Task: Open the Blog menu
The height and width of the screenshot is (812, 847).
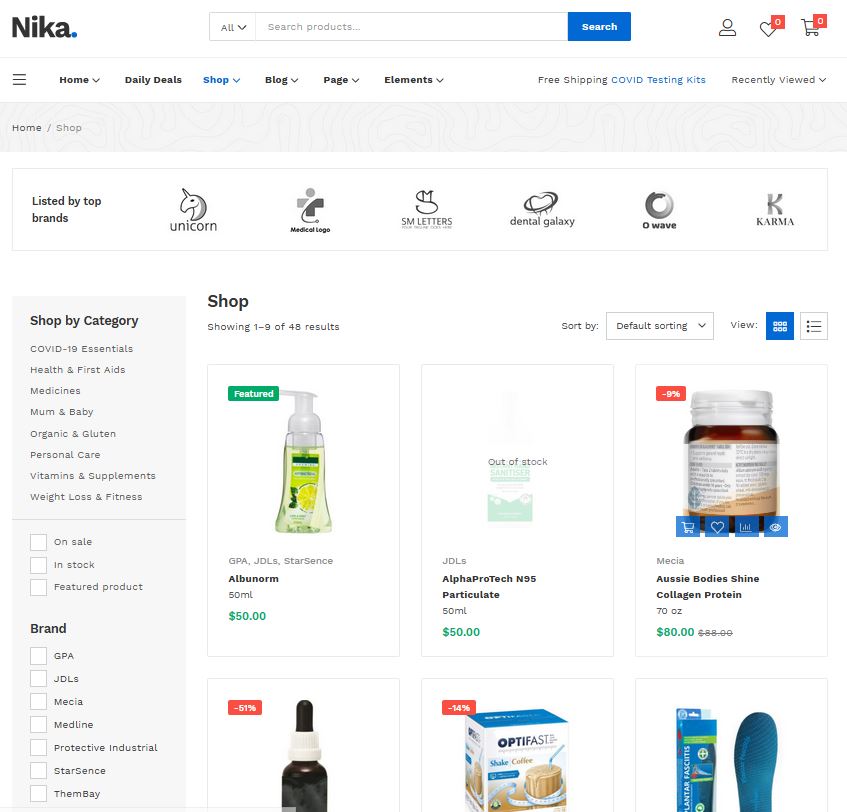Action: 281,79
